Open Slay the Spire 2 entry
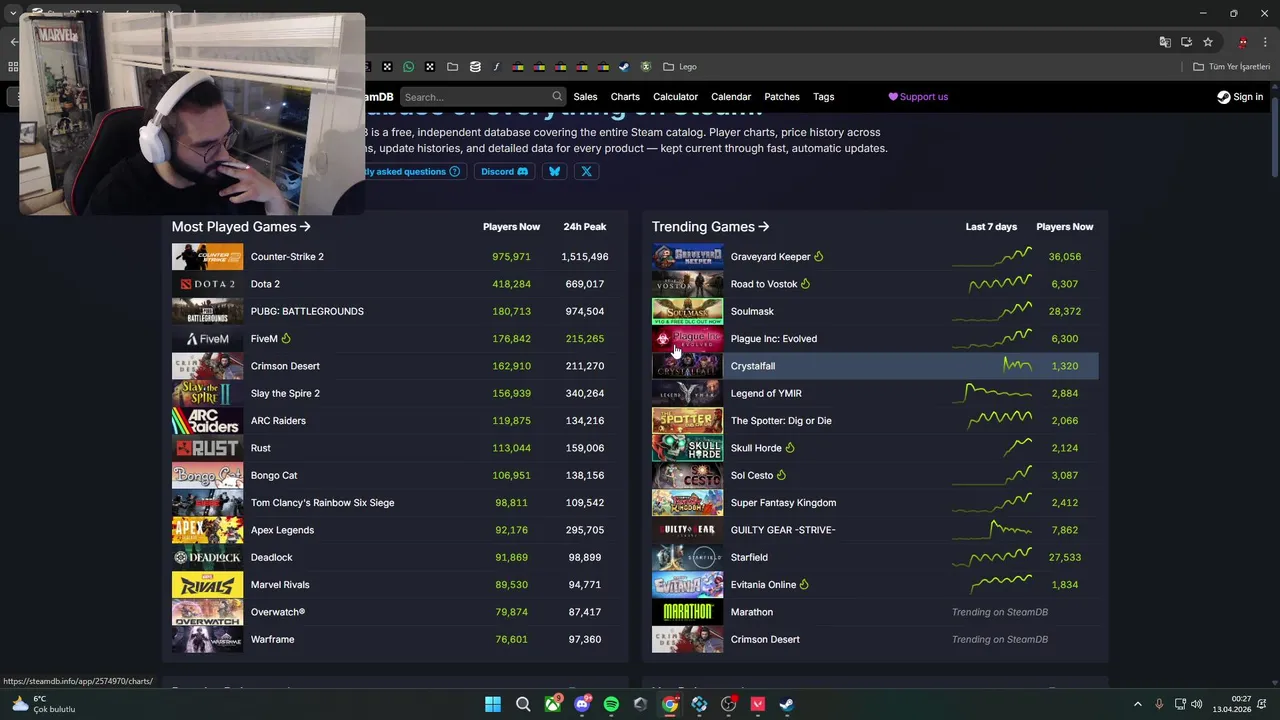 (285, 393)
